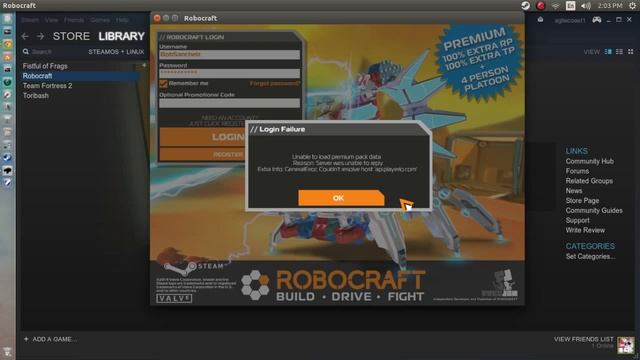Open the News link
Screen dimensions: 640x360
(x=574, y=191)
